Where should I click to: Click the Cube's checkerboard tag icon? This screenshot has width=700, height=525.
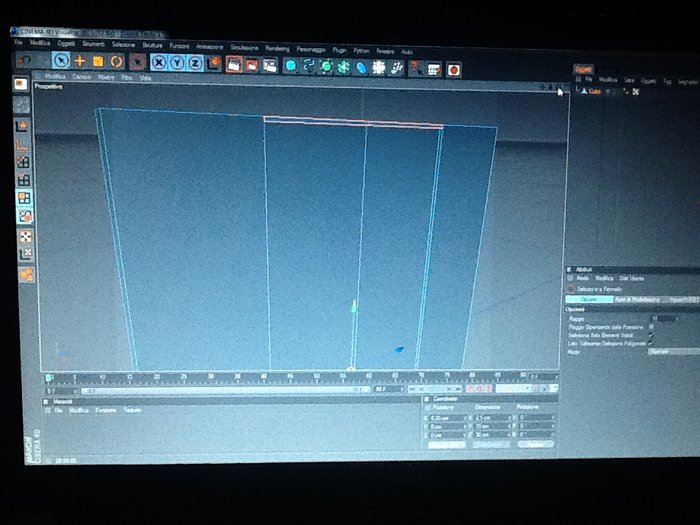[636, 92]
